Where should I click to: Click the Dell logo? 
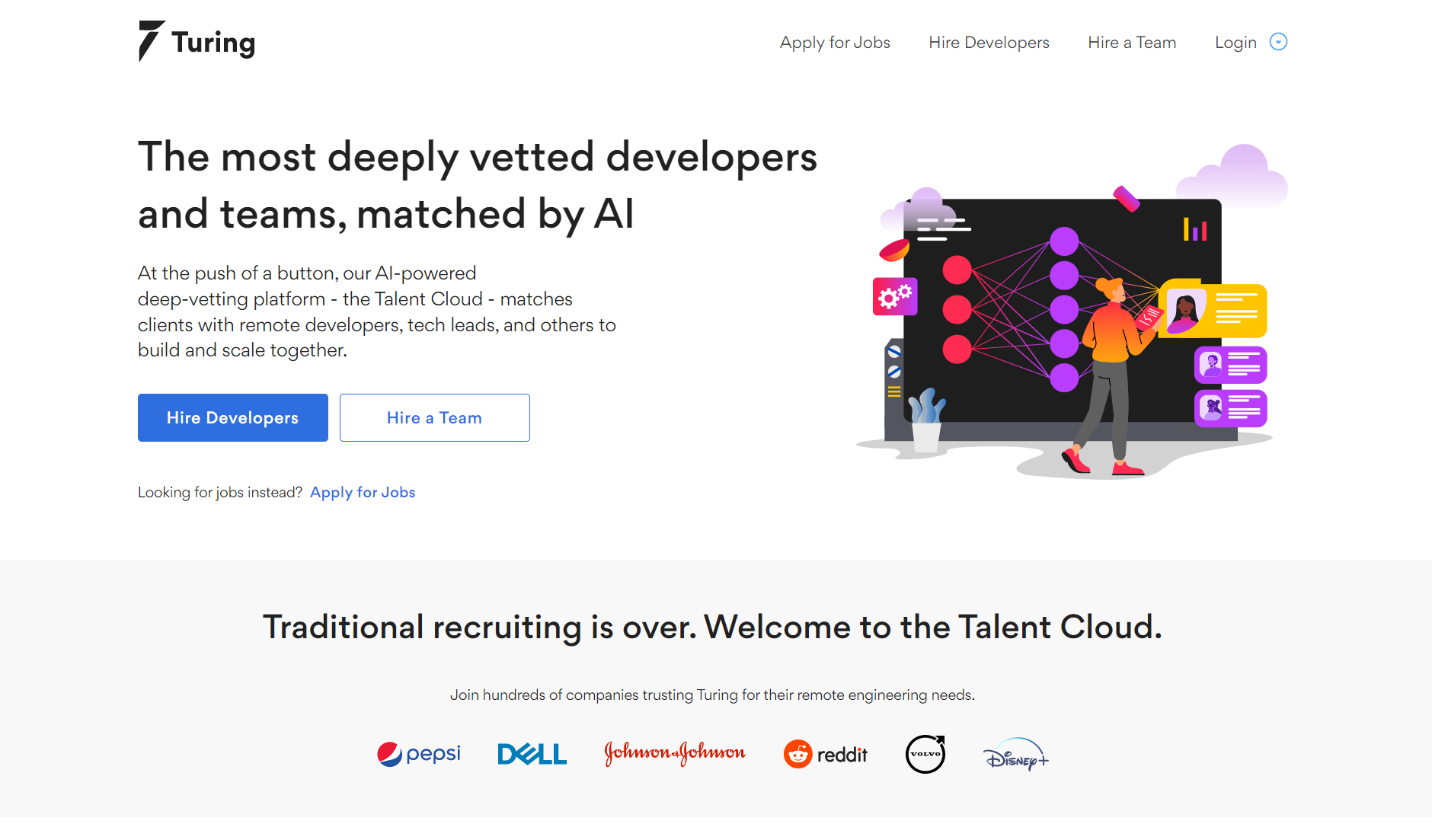[532, 754]
